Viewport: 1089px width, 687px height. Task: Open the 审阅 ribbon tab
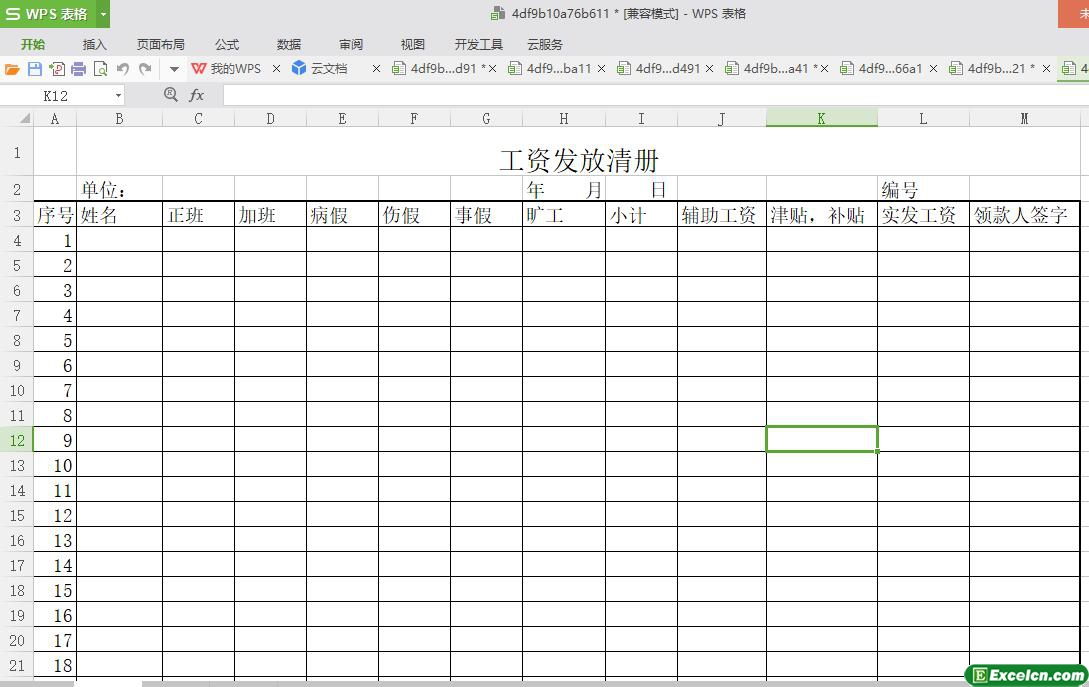point(351,44)
